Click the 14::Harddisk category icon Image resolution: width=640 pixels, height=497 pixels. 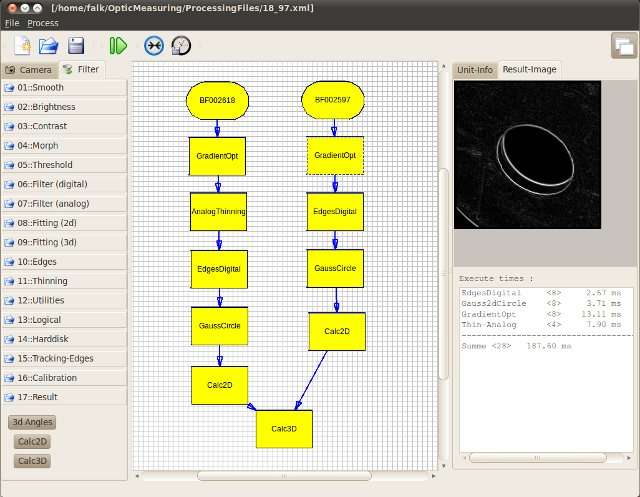coord(9,339)
